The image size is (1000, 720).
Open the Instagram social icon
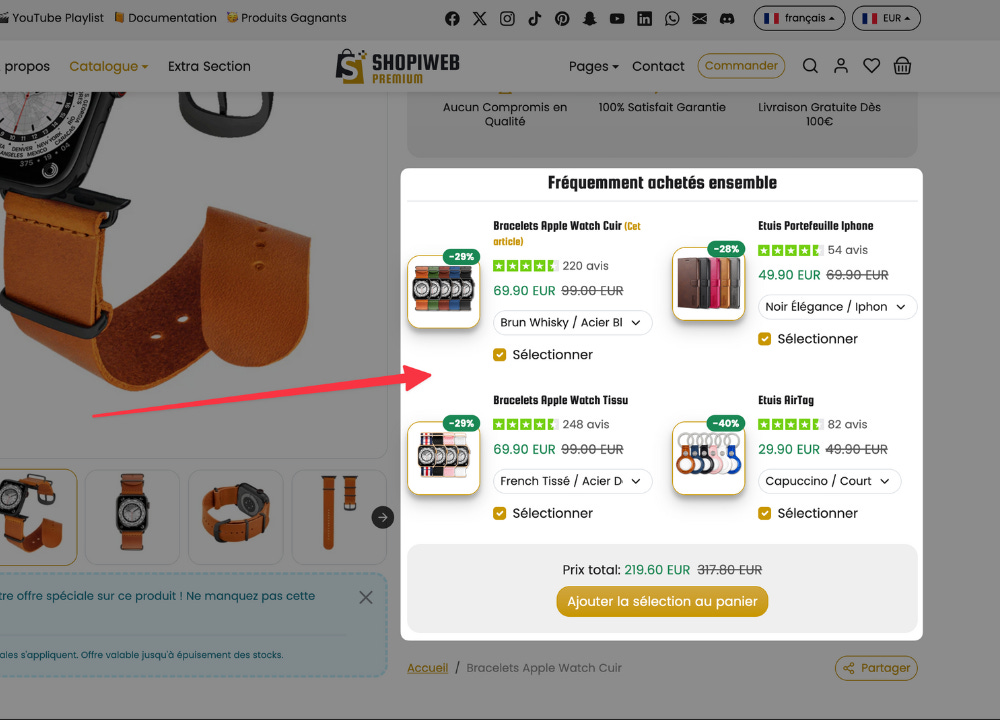click(507, 18)
